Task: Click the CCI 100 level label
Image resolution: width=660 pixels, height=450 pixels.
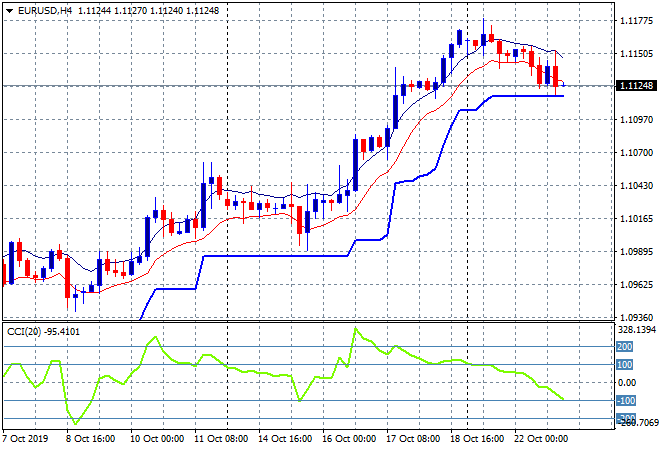Action: [x=625, y=365]
